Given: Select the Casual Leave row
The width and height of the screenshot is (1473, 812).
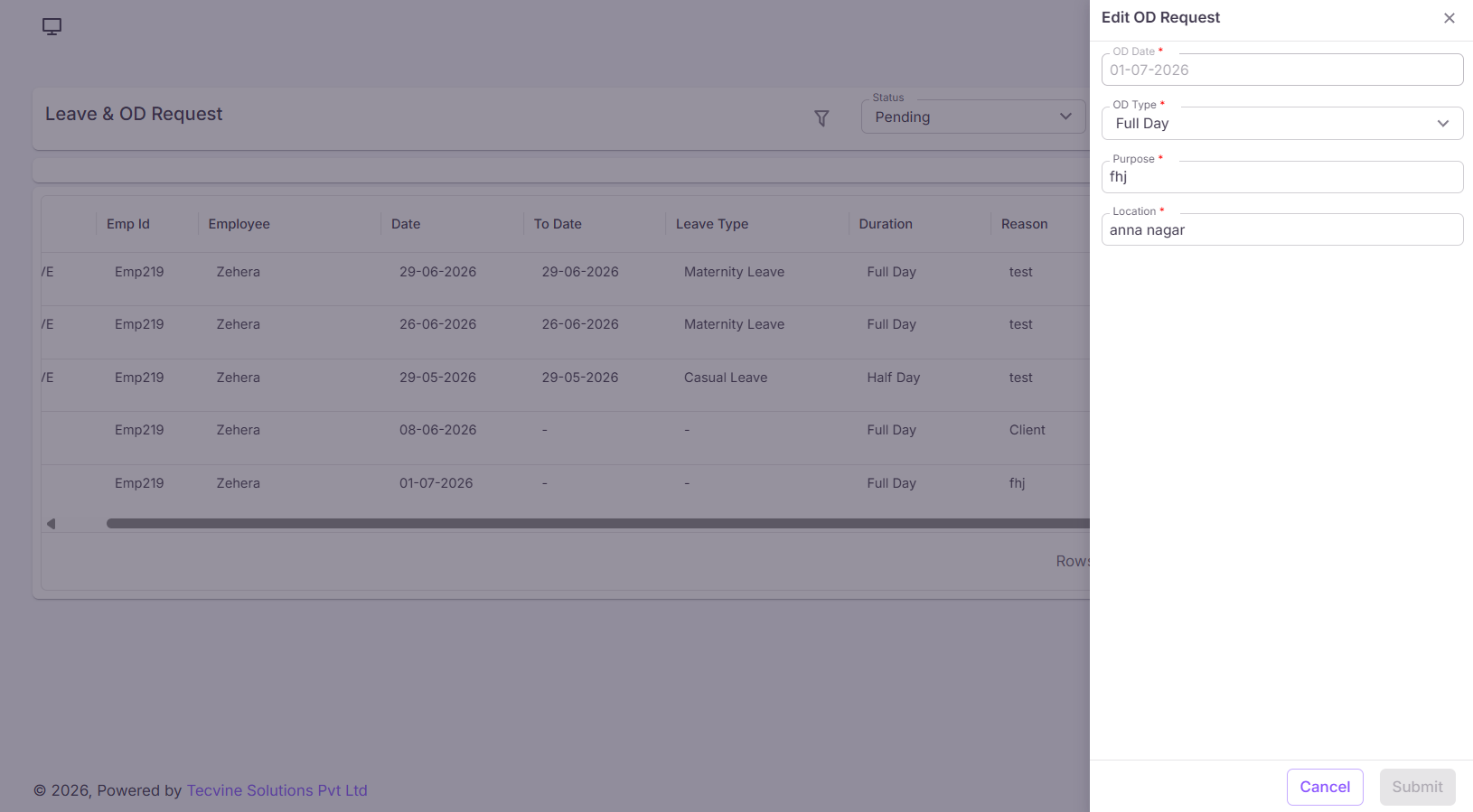Looking at the screenshot, I should coord(565,378).
